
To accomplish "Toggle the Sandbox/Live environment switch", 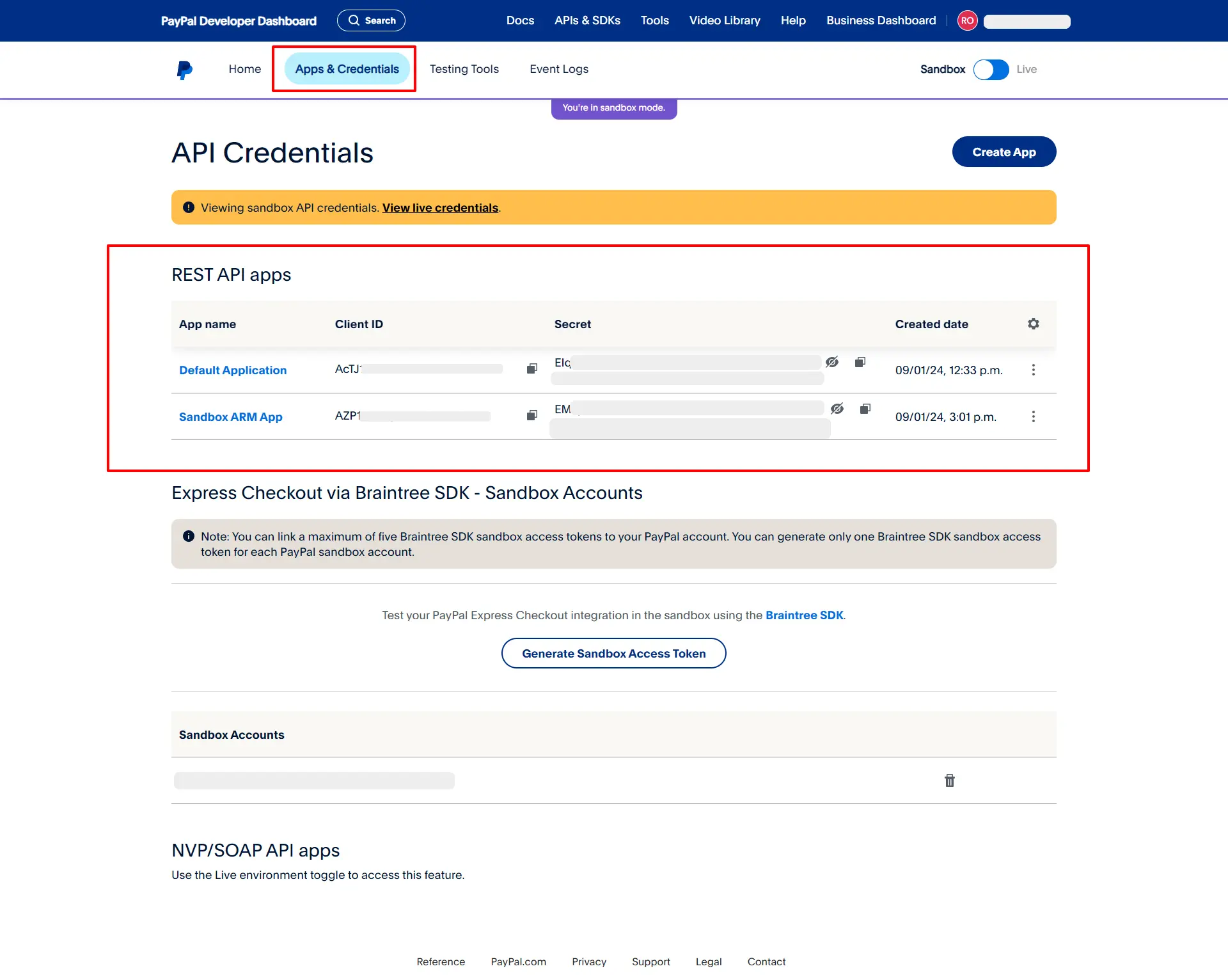I will click(991, 69).
